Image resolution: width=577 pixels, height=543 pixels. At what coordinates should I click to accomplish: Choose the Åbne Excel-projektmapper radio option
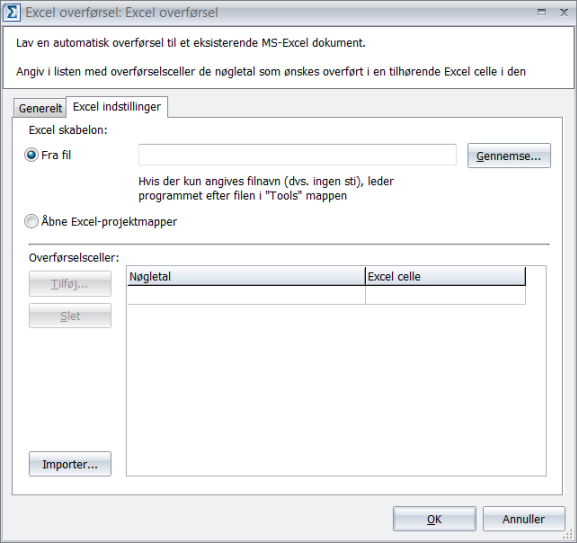31,221
